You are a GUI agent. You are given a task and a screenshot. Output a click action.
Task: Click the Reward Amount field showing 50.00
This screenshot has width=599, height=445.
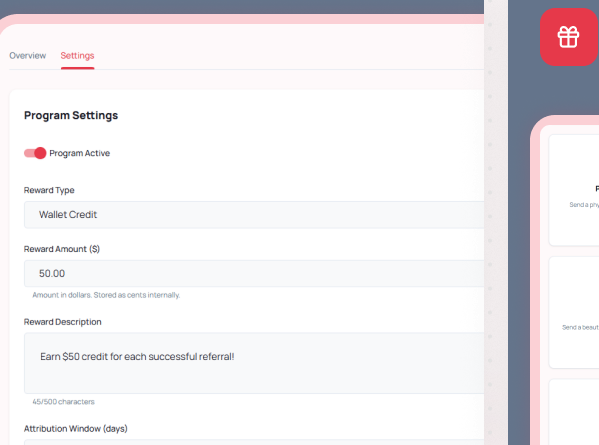coord(254,273)
